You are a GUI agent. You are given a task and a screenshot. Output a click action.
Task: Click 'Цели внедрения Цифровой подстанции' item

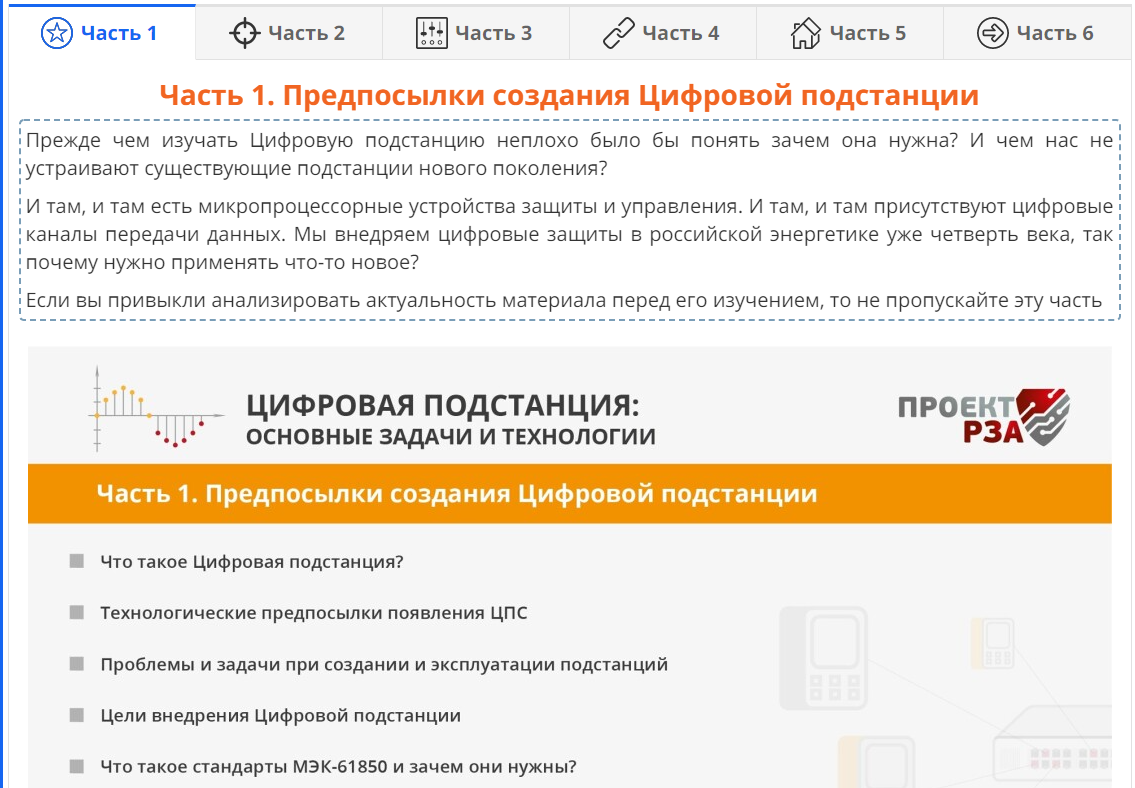click(x=280, y=716)
